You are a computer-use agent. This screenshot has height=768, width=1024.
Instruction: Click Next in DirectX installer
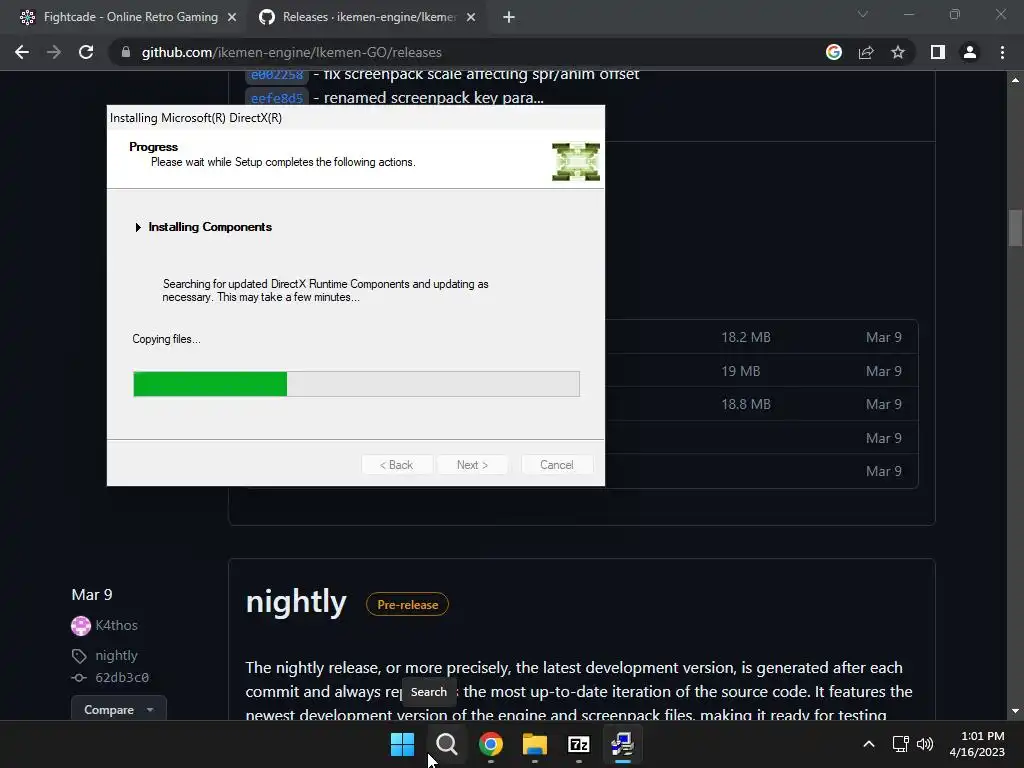pos(472,465)
